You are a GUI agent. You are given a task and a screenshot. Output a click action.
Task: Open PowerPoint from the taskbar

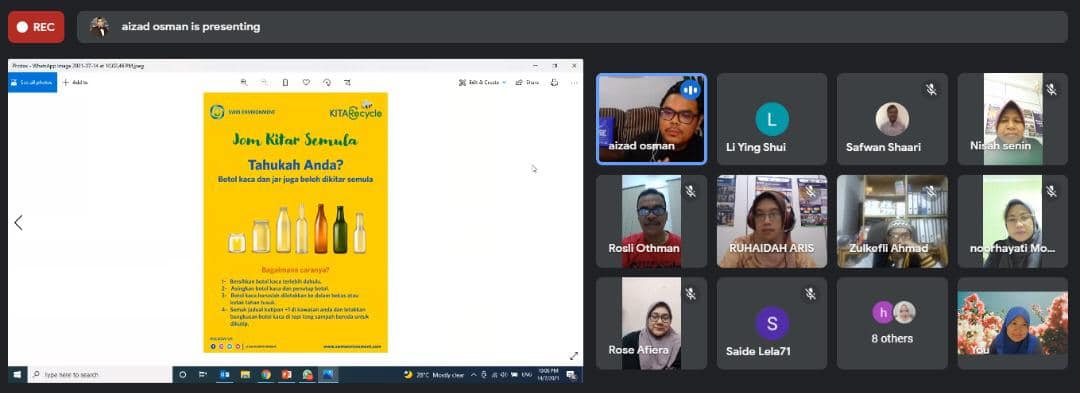click(287, 374)
